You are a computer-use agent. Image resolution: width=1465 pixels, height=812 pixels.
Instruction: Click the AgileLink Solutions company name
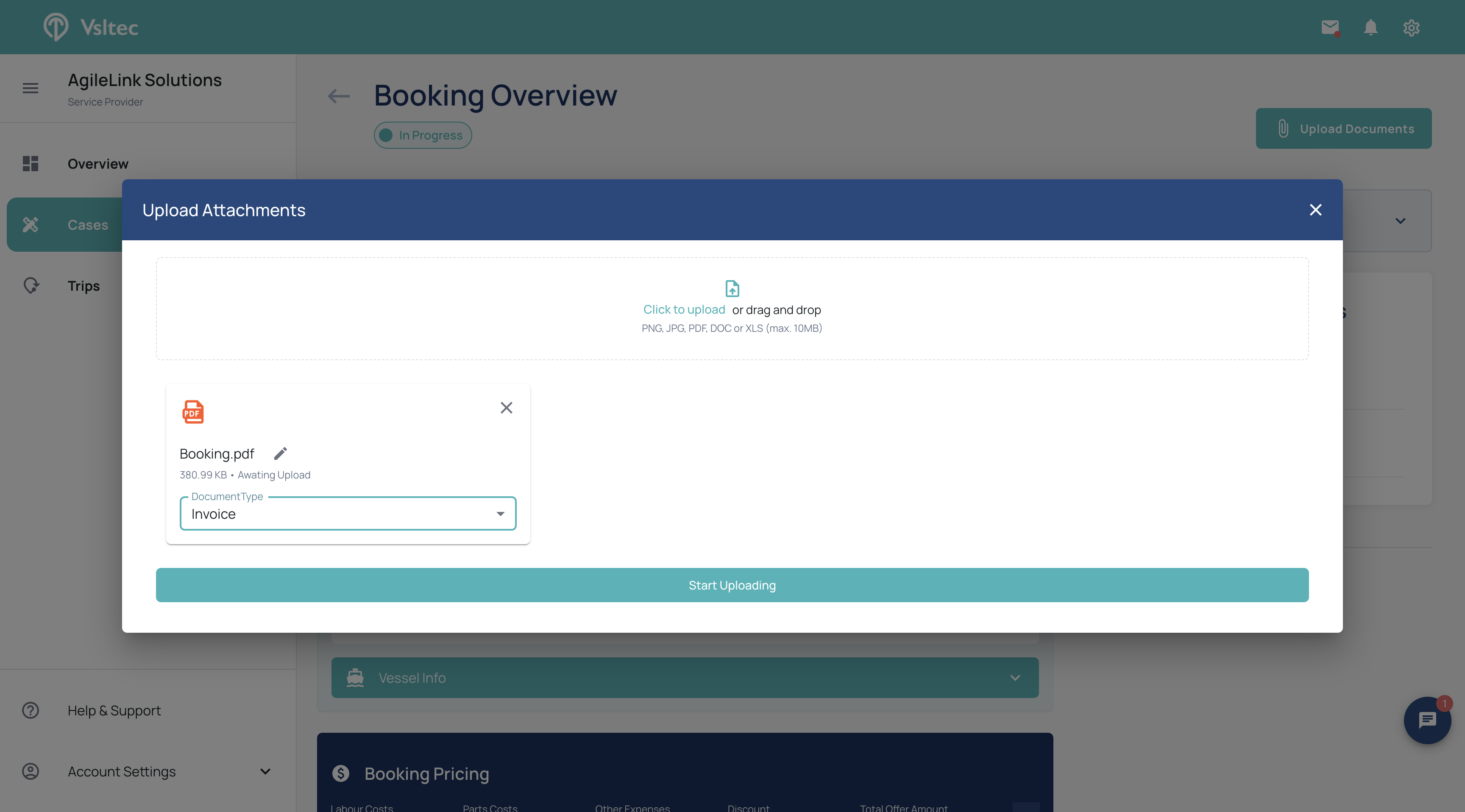point(145,80)
